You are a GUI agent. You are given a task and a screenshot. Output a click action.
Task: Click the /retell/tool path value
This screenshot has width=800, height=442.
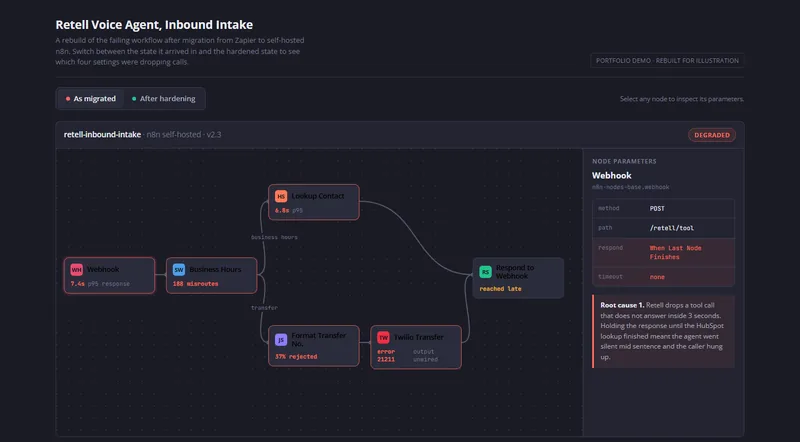(671, 228)
